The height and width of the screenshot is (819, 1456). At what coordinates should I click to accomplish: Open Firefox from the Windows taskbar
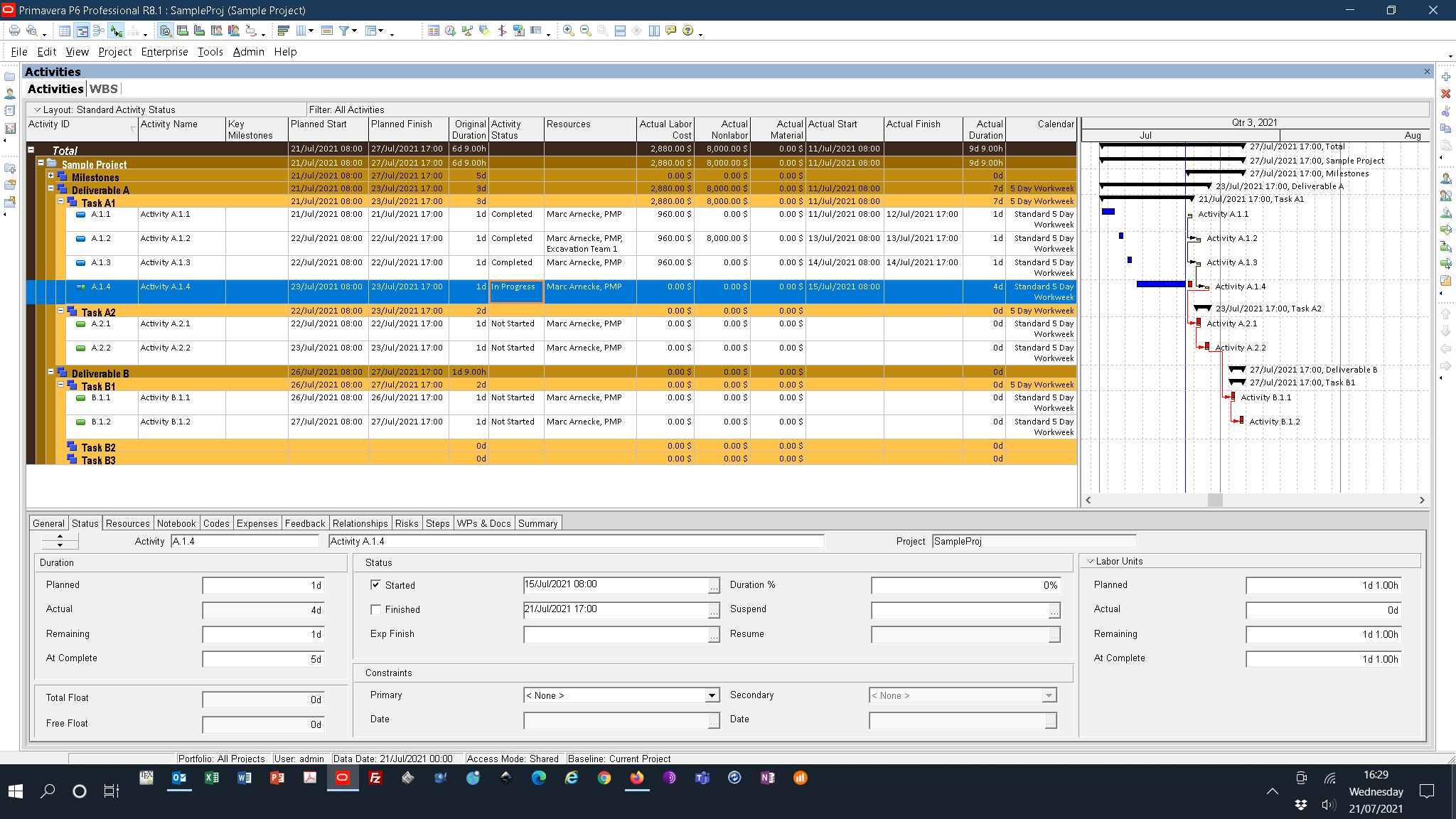tap(637, 778)
